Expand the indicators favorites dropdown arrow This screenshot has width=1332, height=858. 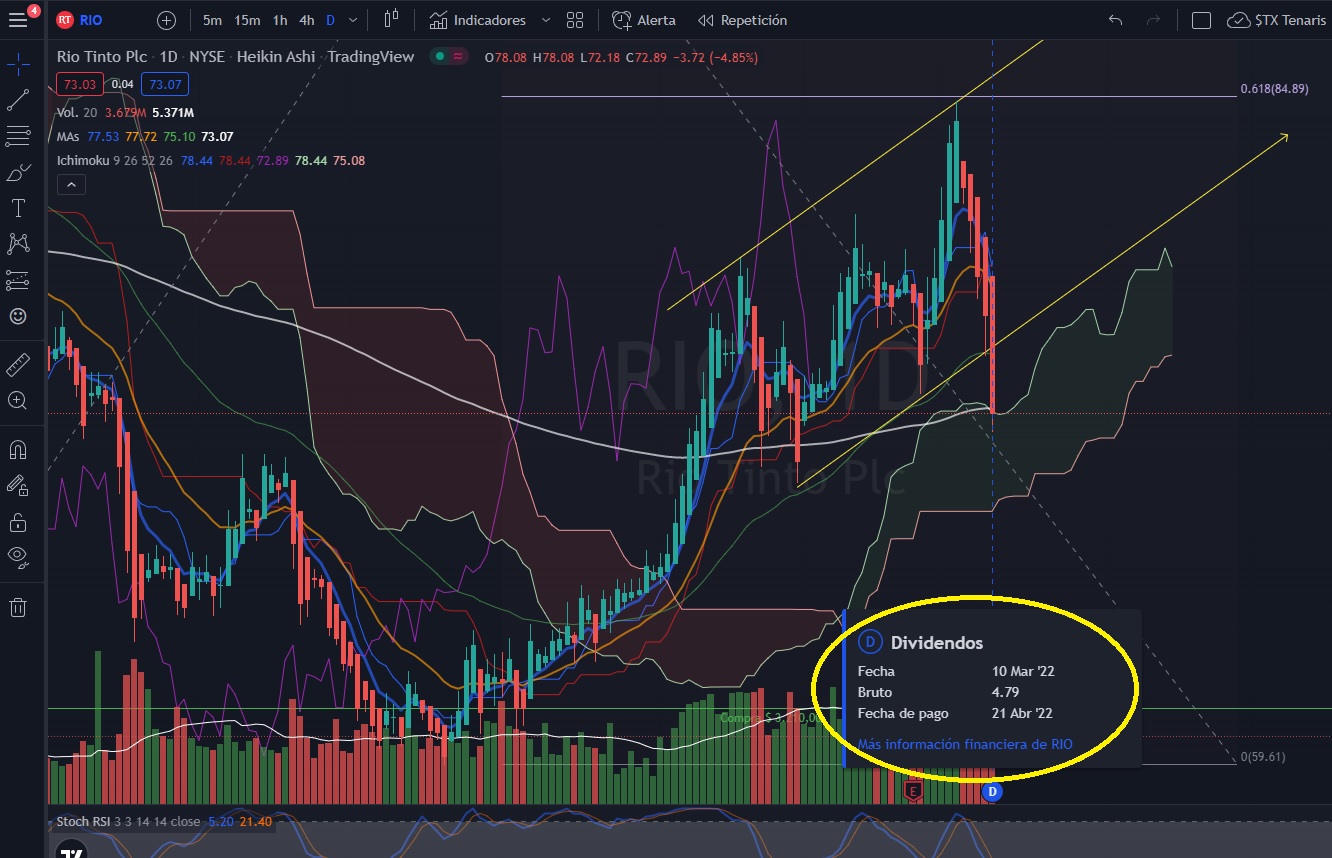click(545, 20)
